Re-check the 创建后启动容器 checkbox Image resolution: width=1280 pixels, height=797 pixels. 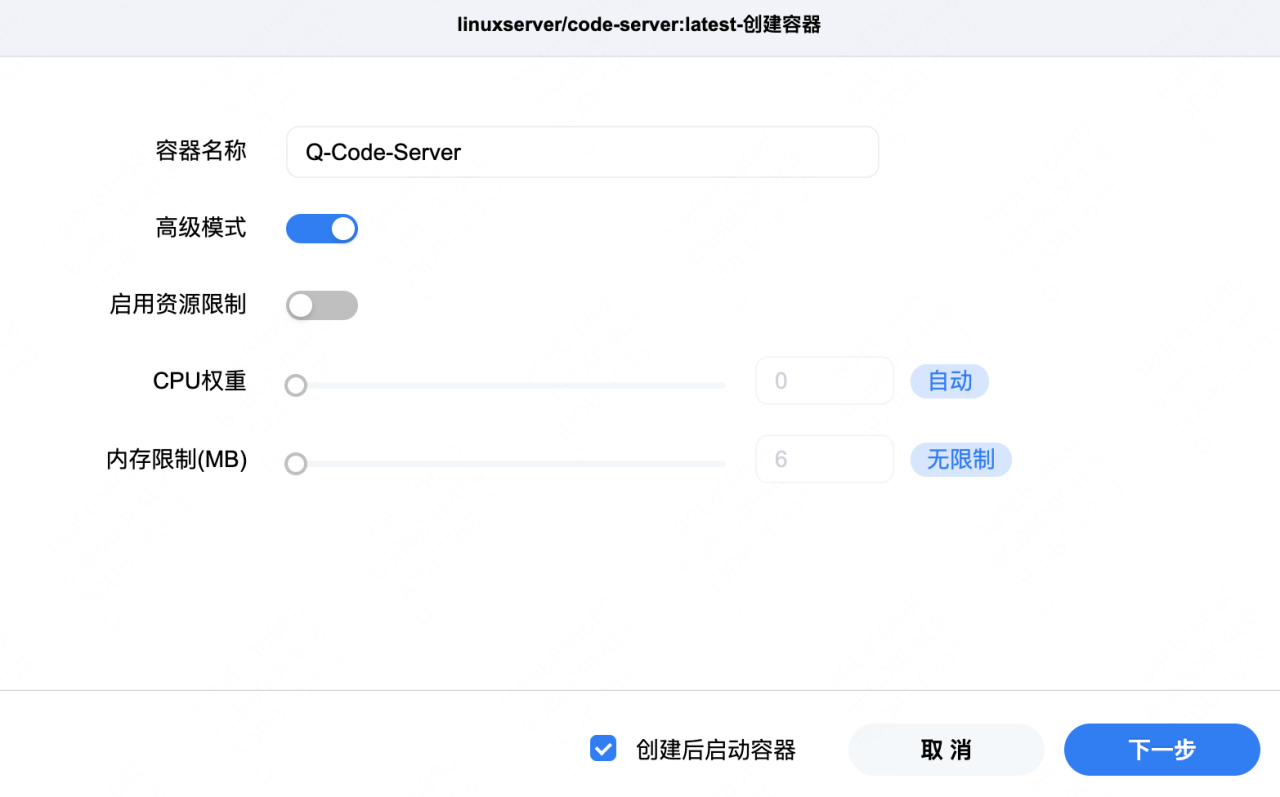click(x=603, y=747)
